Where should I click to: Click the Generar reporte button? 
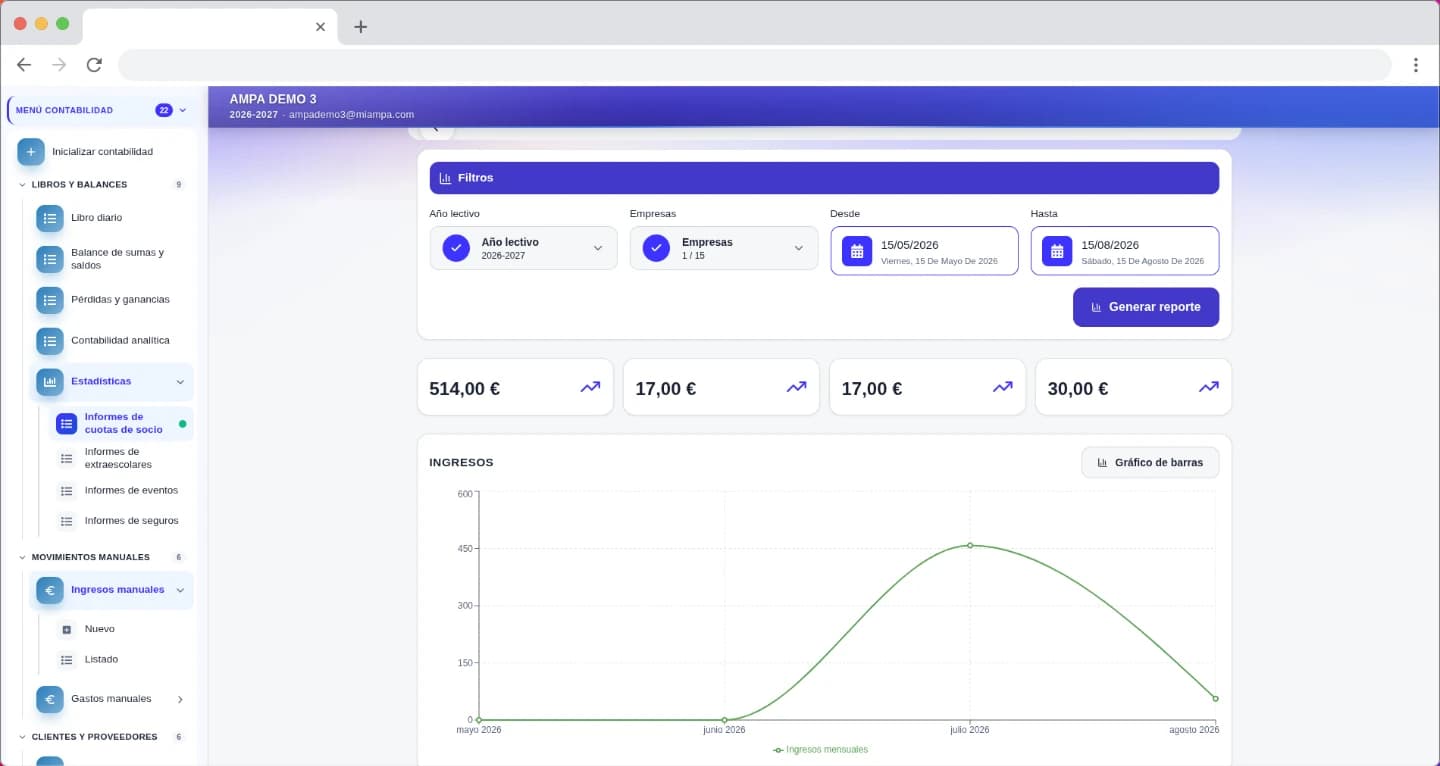pyautogui.click(x=1146, y=307)
